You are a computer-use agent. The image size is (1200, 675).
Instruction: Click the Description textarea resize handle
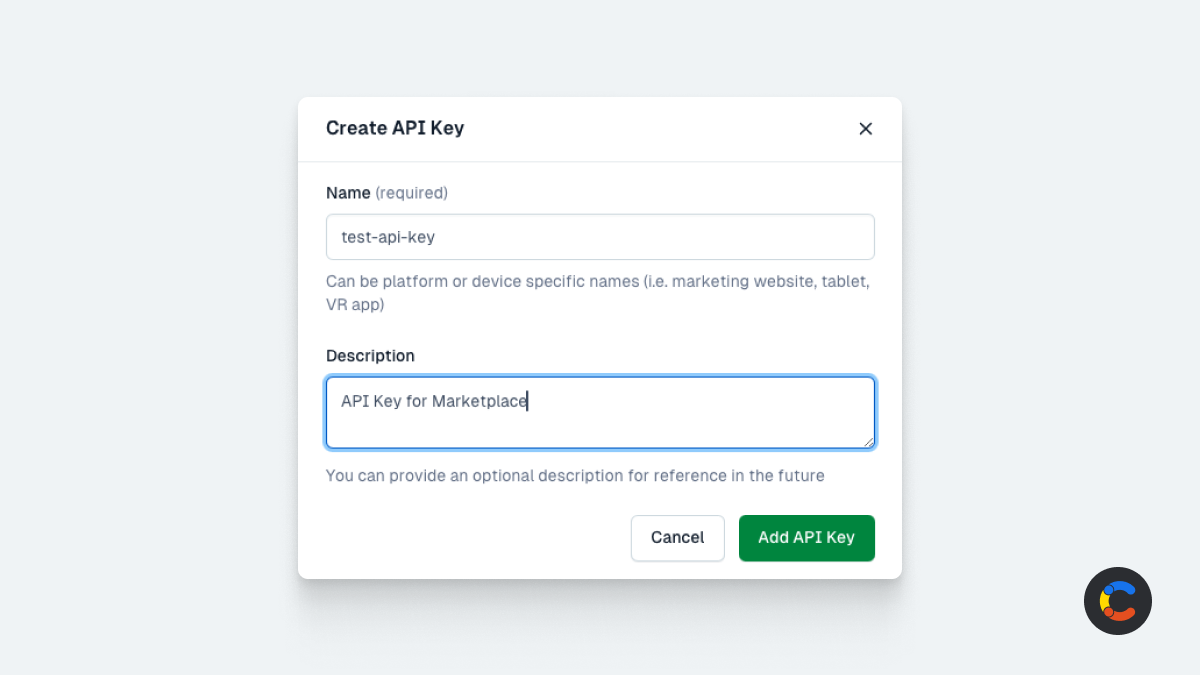tap(868, 441)
